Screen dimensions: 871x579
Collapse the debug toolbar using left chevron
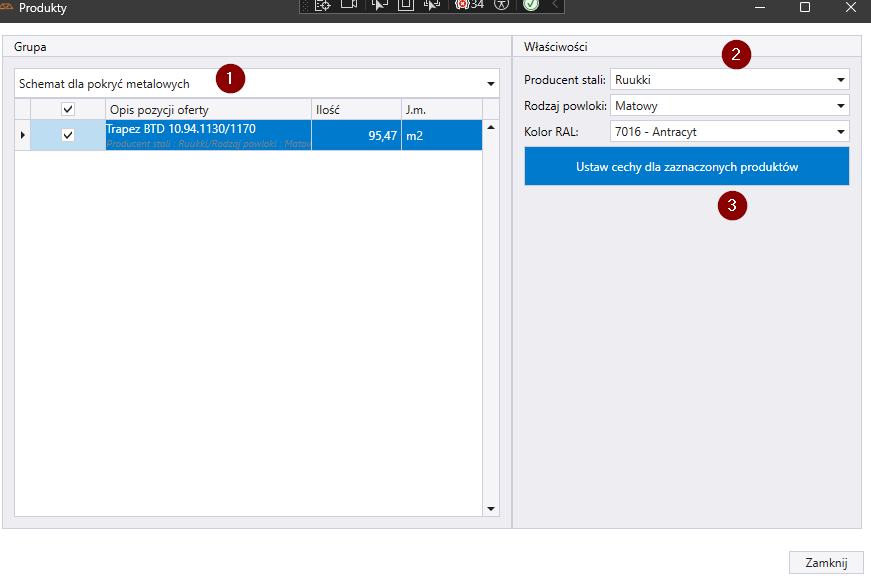555,5
